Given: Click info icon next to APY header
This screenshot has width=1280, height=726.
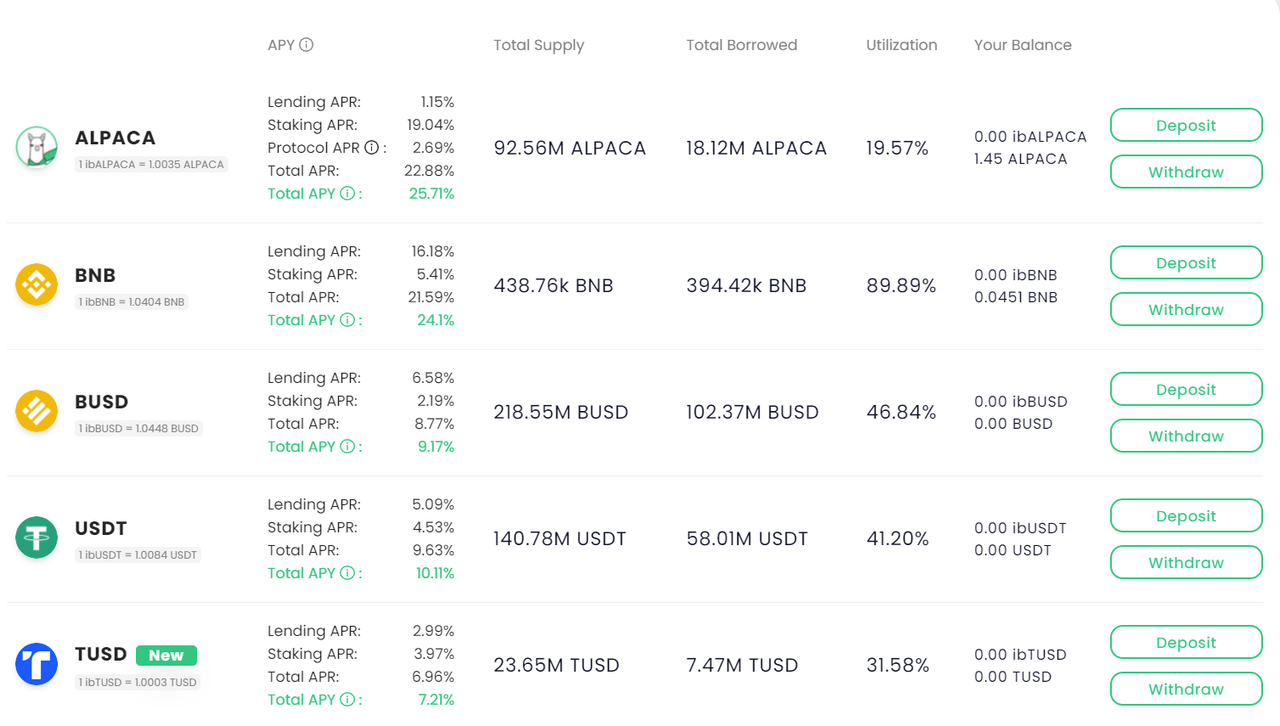Looking at the screenshot, I should tap(307, 45).
